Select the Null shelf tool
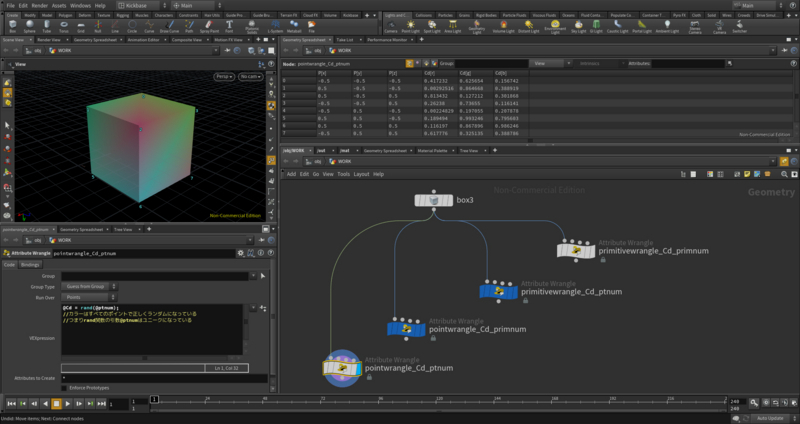The height and width of the screenshot is (424, 800). pos(98,26)
